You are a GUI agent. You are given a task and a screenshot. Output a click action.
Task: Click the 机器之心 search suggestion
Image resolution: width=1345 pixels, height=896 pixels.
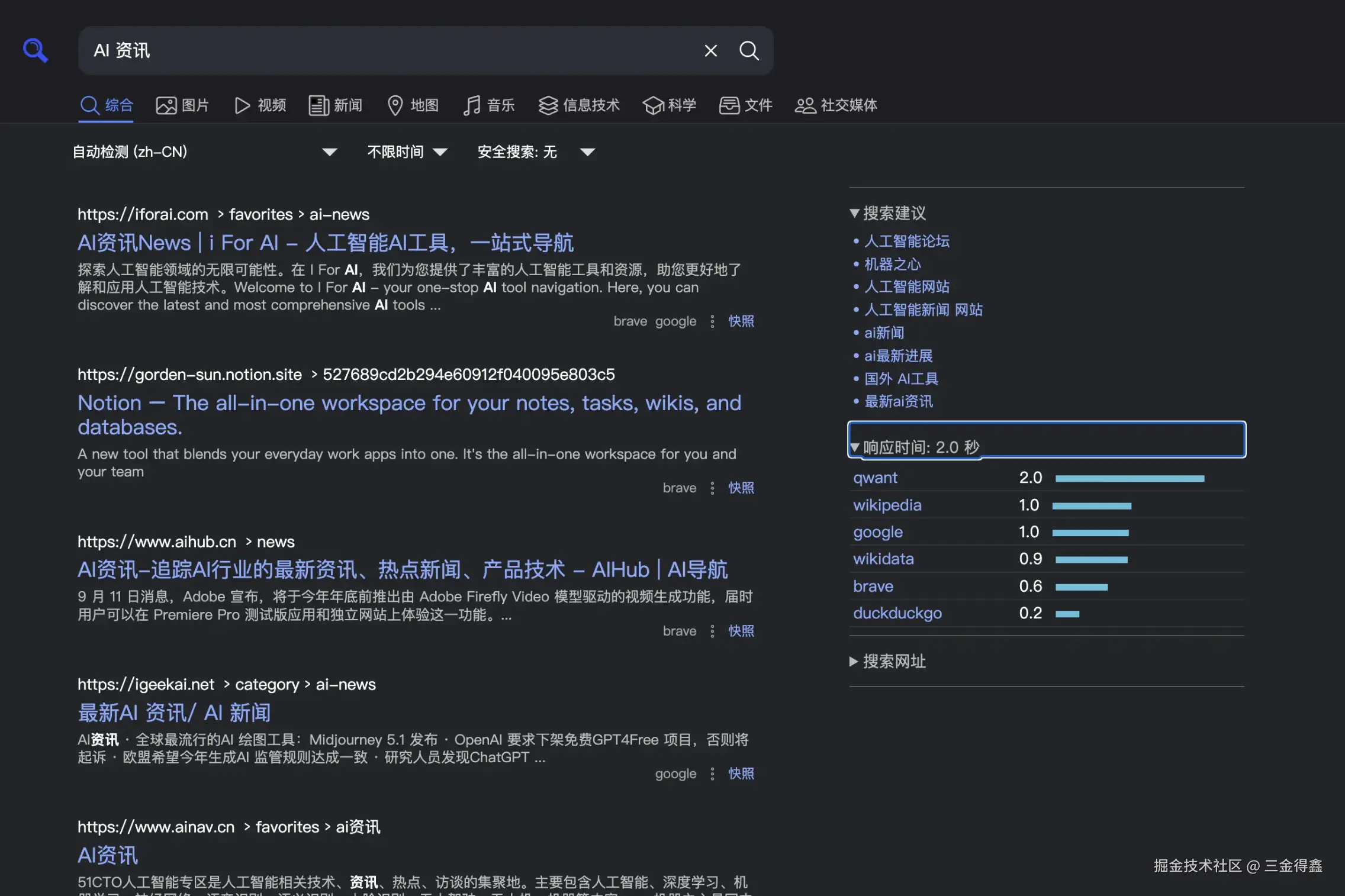[892, 264]
